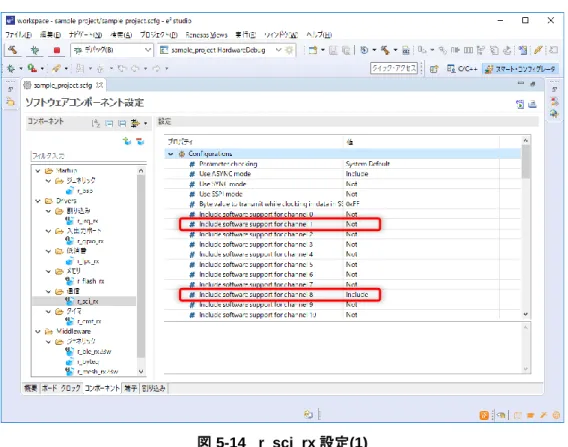Collapse the Drivers tree node

click(x=38, y=200)
